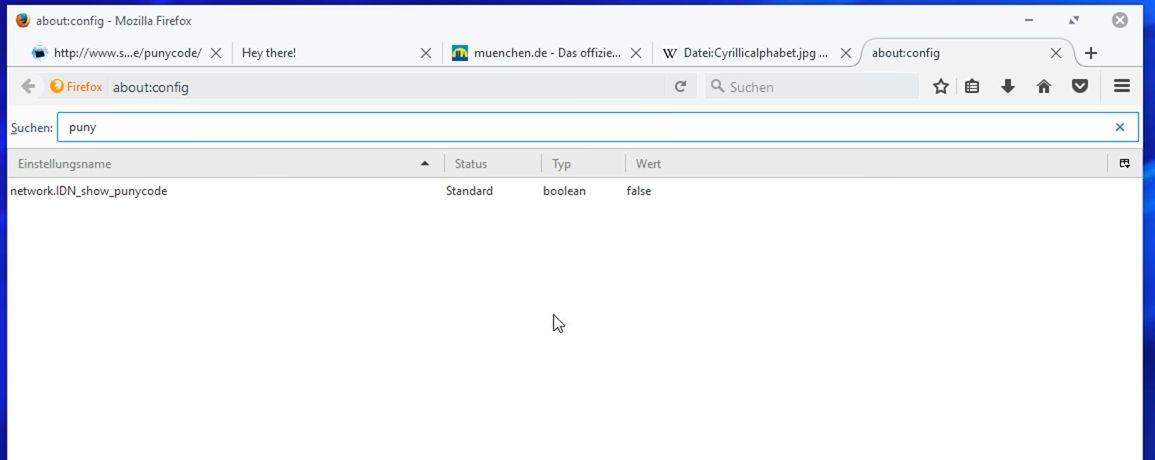Close the muenchen.de tab
This screenshot has height=460, width=1155.
click(636, 53)
